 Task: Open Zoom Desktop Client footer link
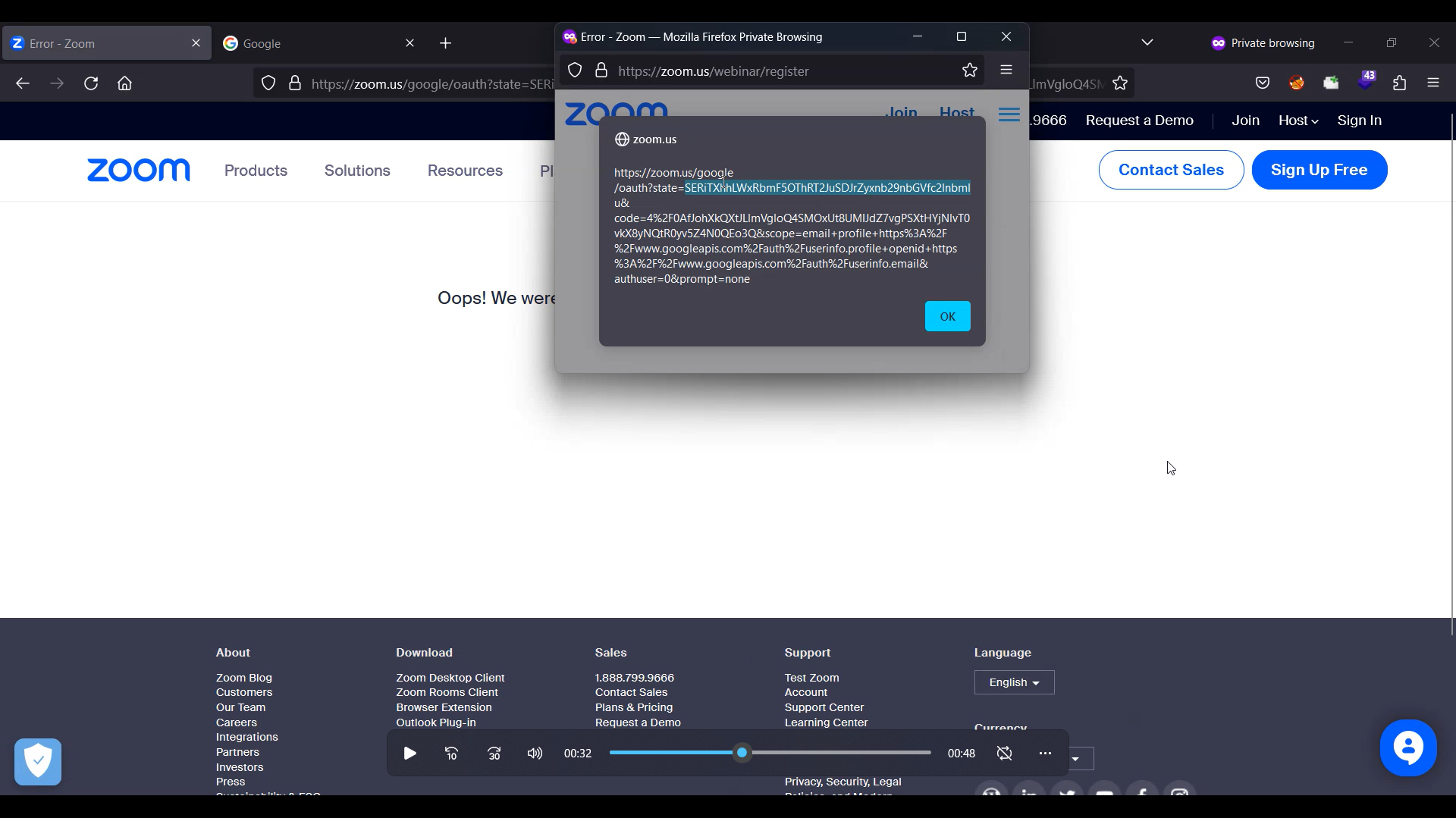[x=450, y=678]
